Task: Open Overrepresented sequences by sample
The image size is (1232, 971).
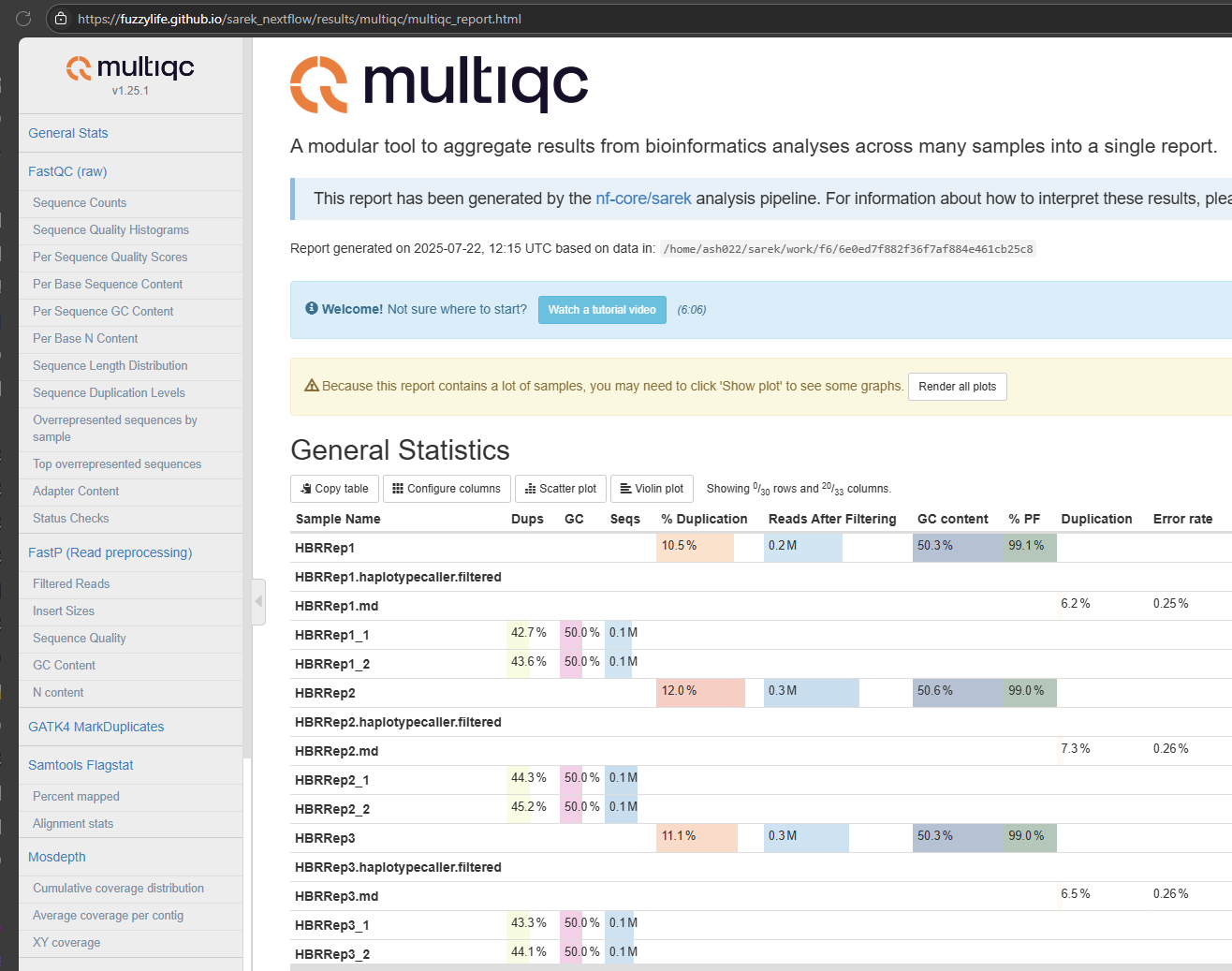Action: pyautogui.click(x=115, y=428)
